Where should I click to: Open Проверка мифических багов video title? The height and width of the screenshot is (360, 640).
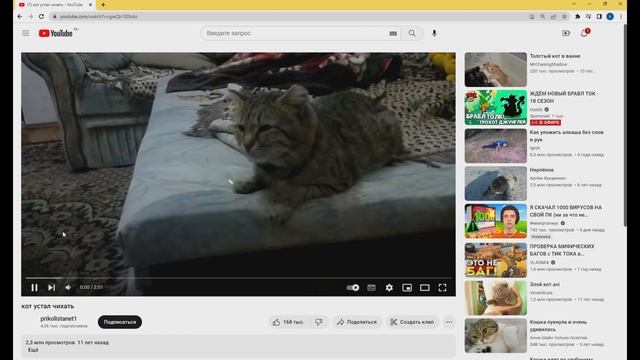tap(562, 250)
